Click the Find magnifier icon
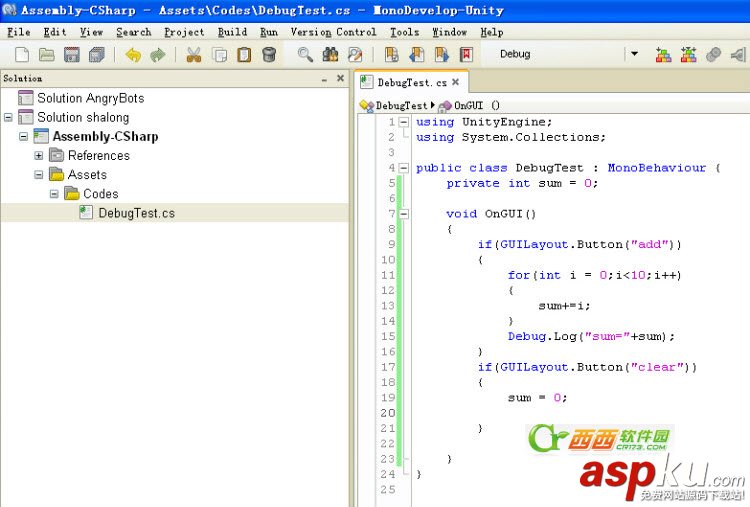The width and height of the screenshot is (750, 507). pos(305,55)
